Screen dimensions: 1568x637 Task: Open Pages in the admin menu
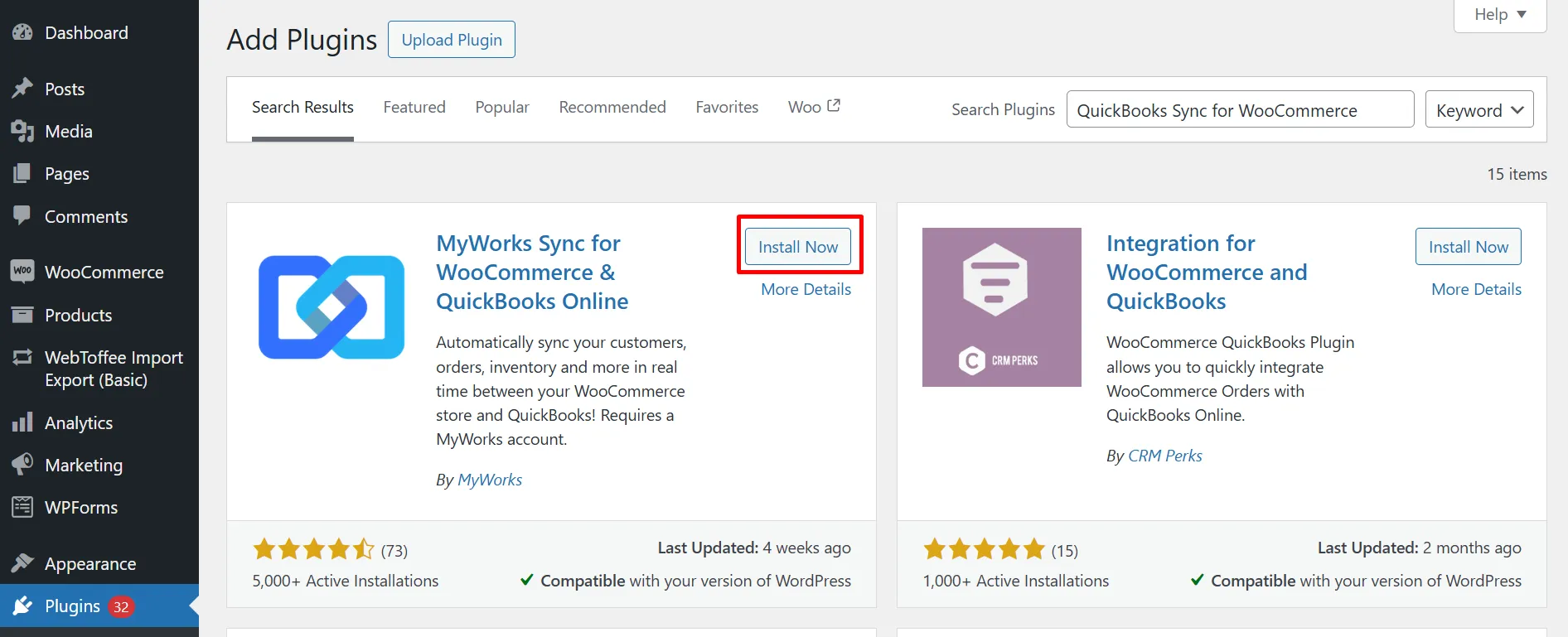coord(67,173)
